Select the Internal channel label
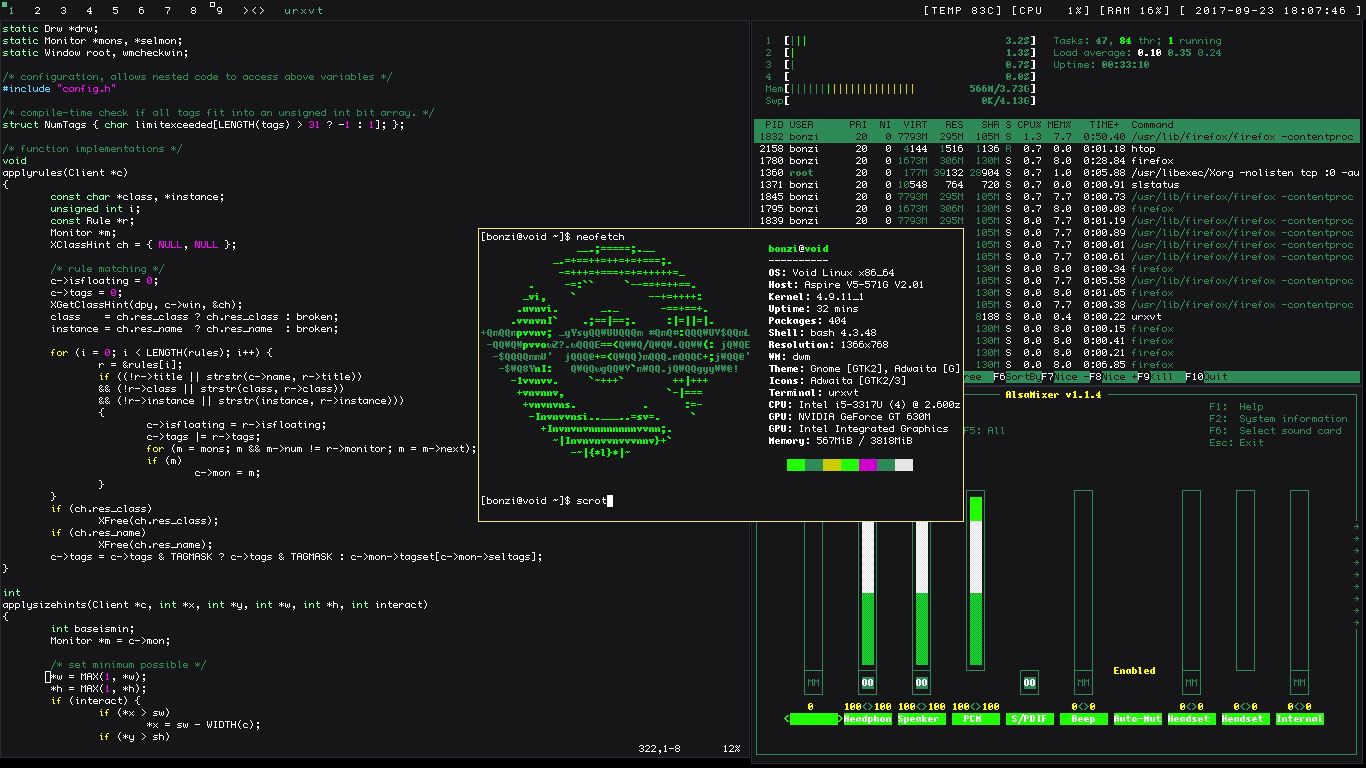 (1299, 719)
